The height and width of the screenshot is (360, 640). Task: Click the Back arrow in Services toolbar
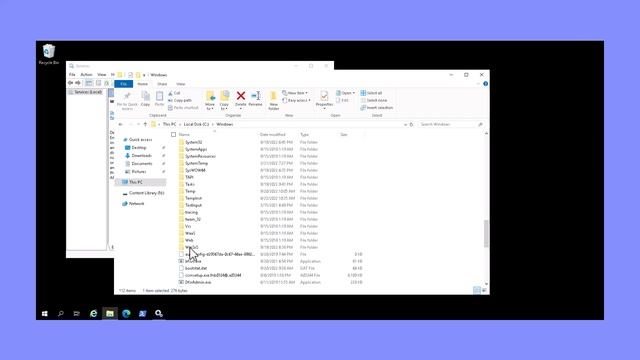(71, 83)
